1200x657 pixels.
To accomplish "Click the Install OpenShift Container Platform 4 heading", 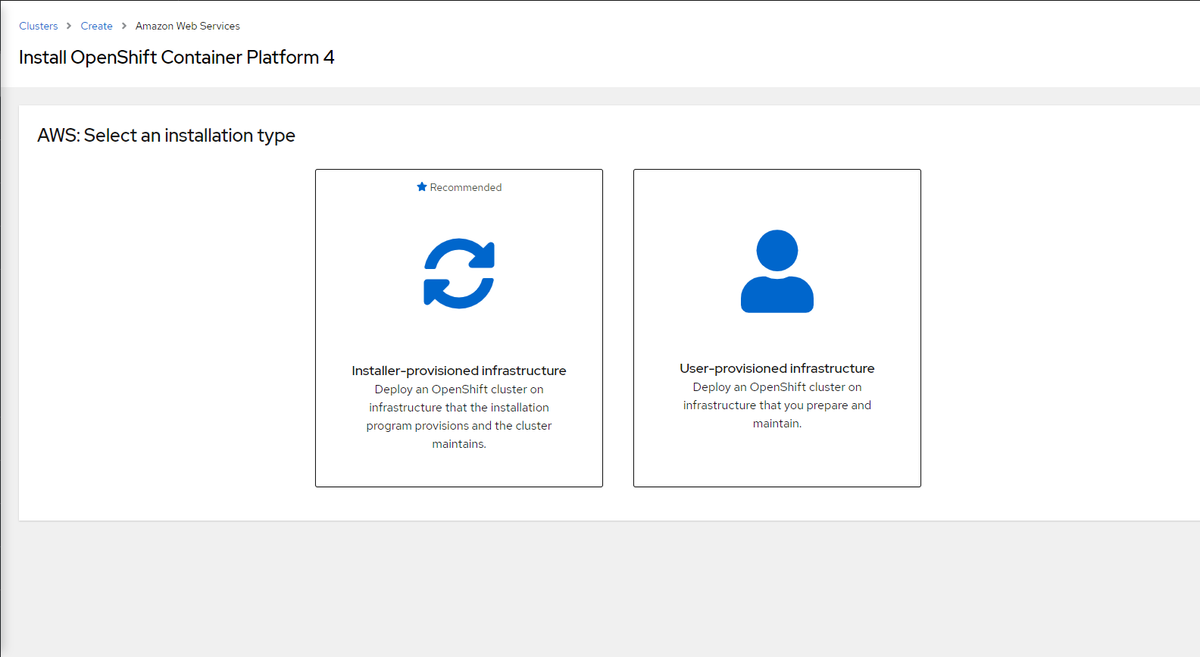I will pos(177,57).
